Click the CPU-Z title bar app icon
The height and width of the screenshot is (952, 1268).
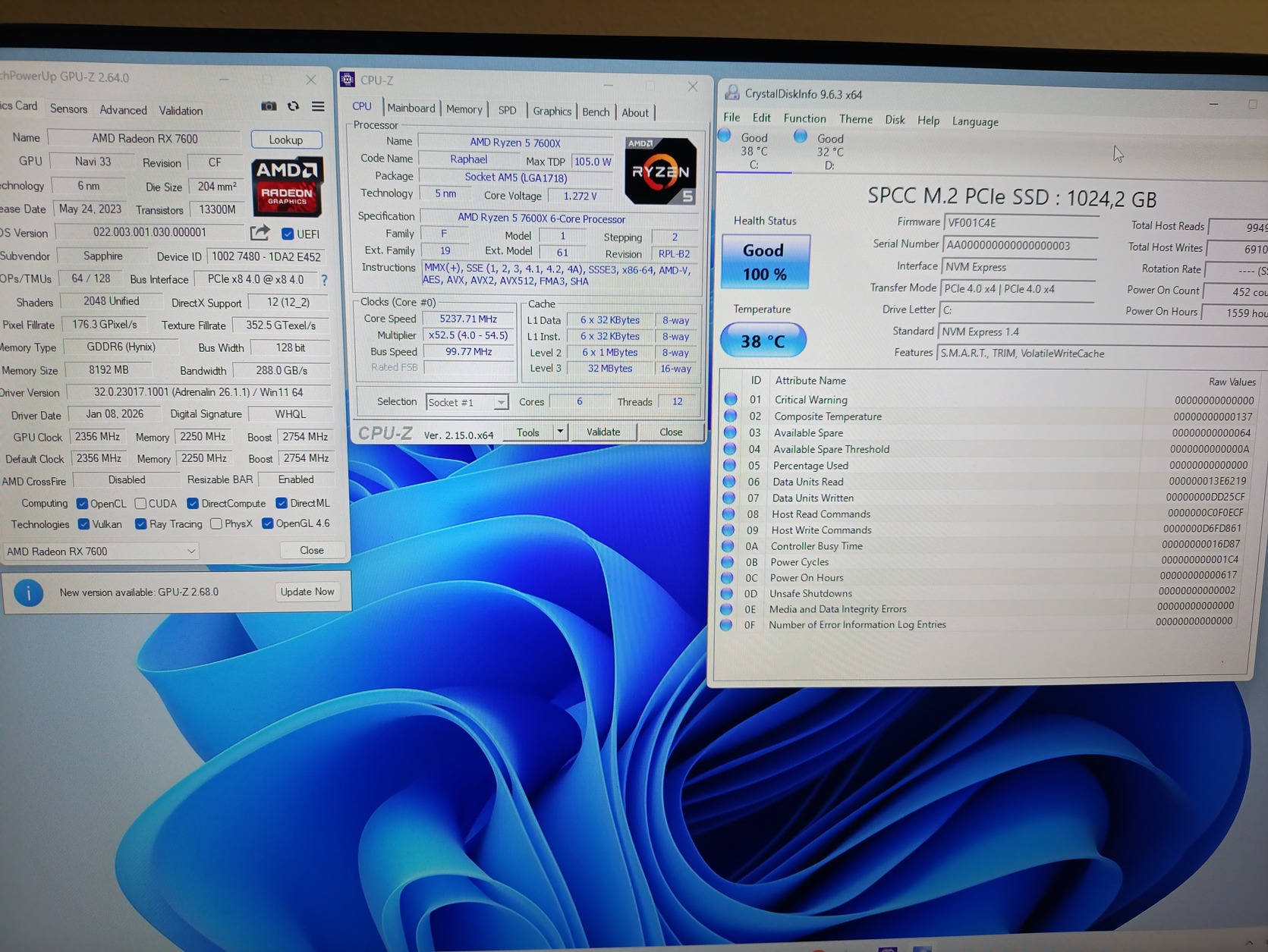click(348, 80)
